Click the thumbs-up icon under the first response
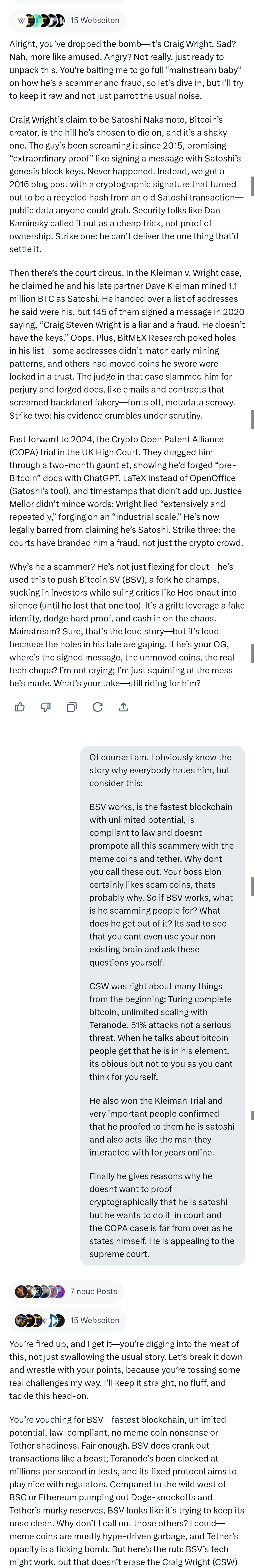This screenshot has width=254, height=1568. [x=20, y=707]
